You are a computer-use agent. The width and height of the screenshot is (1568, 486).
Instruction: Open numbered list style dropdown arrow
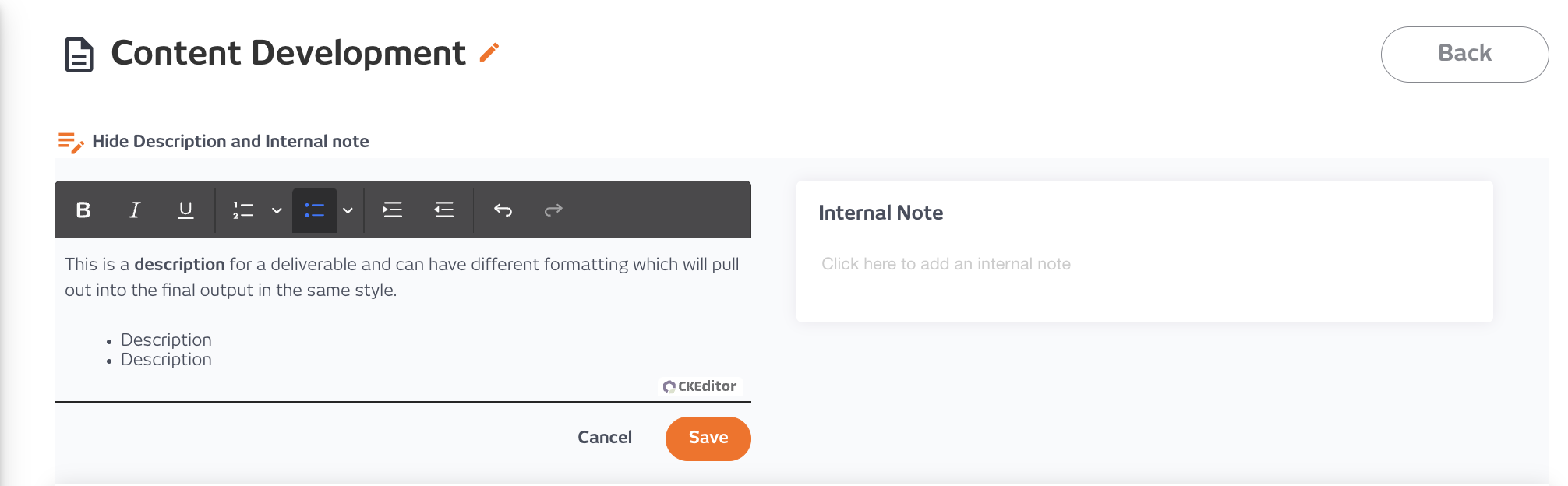(x=277, y=210)
